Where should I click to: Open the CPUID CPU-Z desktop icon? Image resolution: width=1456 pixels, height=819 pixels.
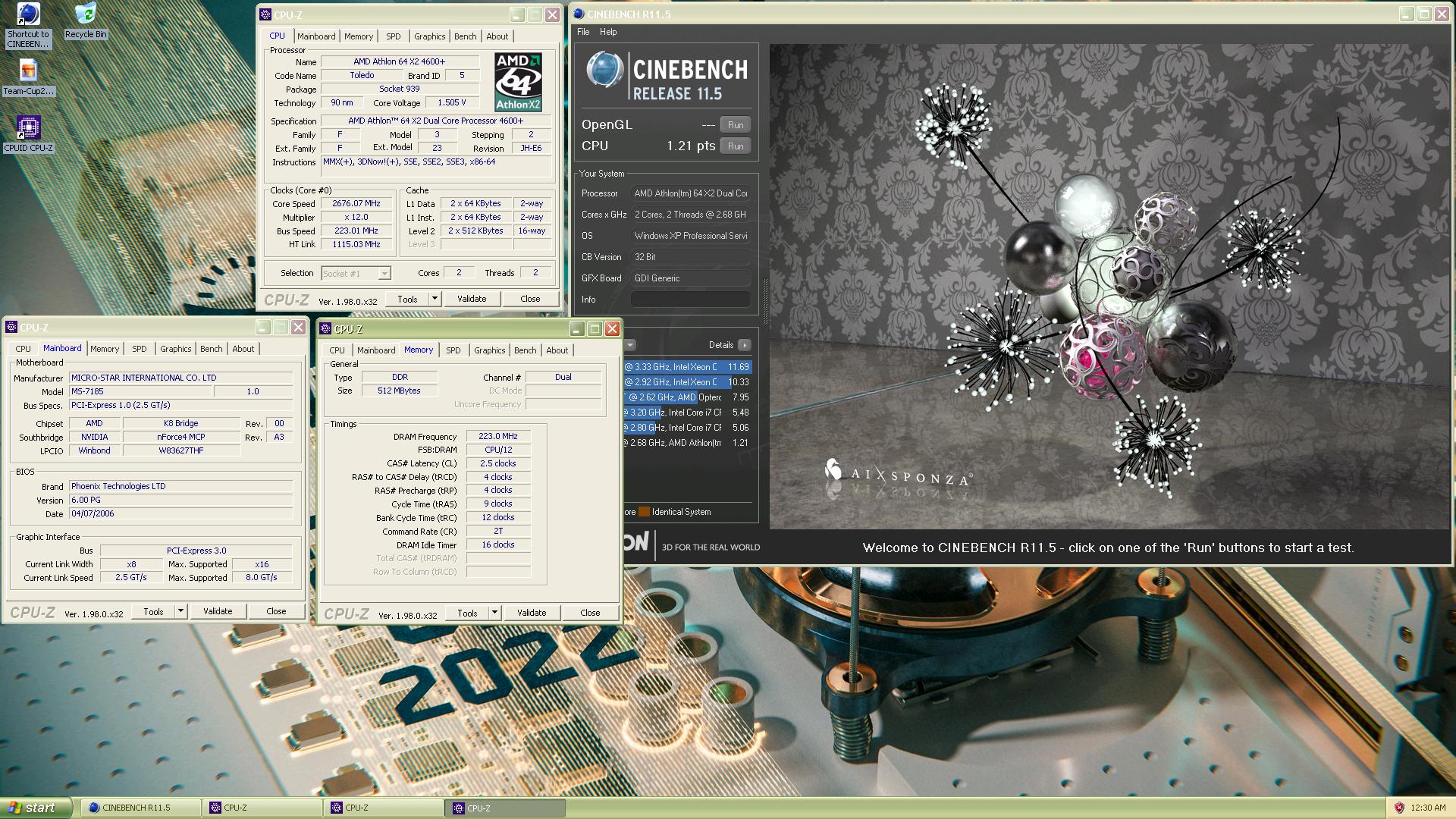point(28,134)
